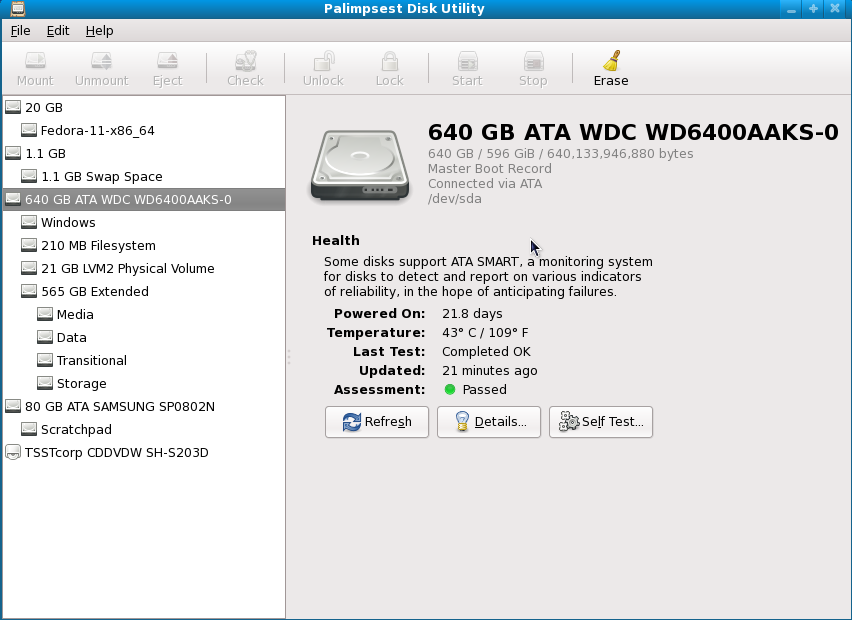Click the 21 minutes ago updated value
This screenshot has height=620, width=852.
point(490,371)
